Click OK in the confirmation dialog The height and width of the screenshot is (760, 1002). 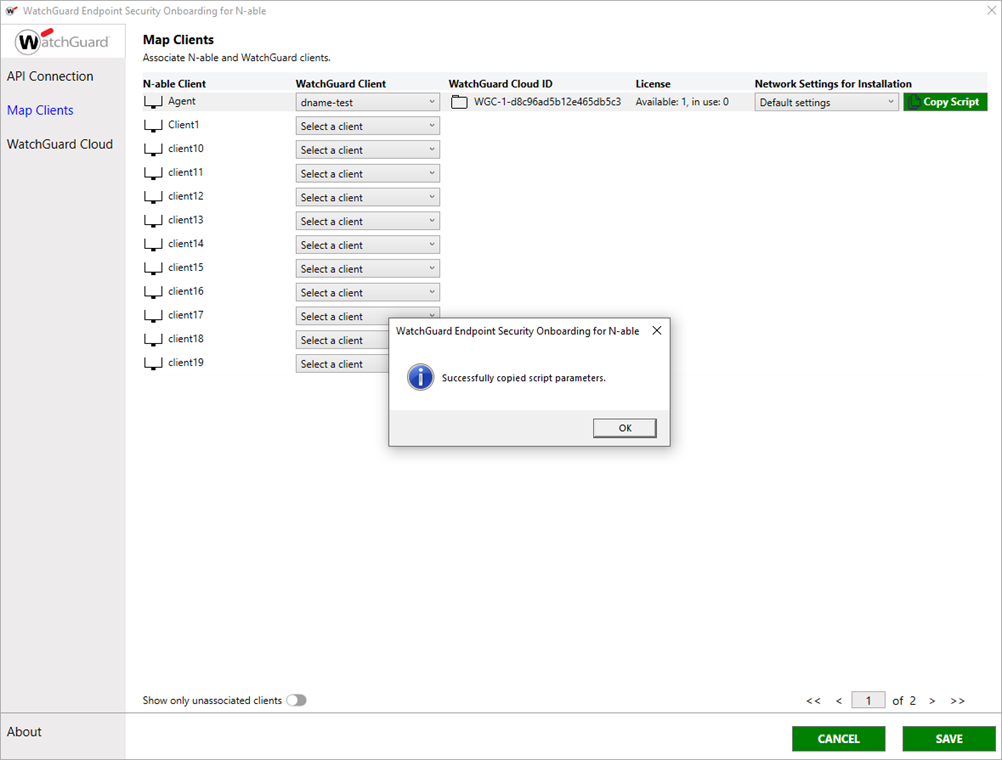(624, 427)
